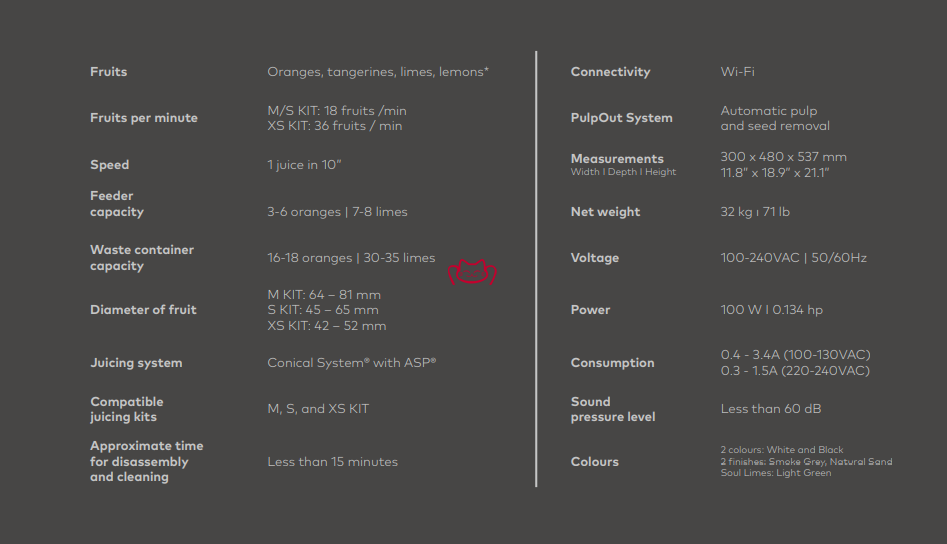Viewport: 947px width, 544px height.
Task: Select the Fruits label
Action: (x=109, y=71)
